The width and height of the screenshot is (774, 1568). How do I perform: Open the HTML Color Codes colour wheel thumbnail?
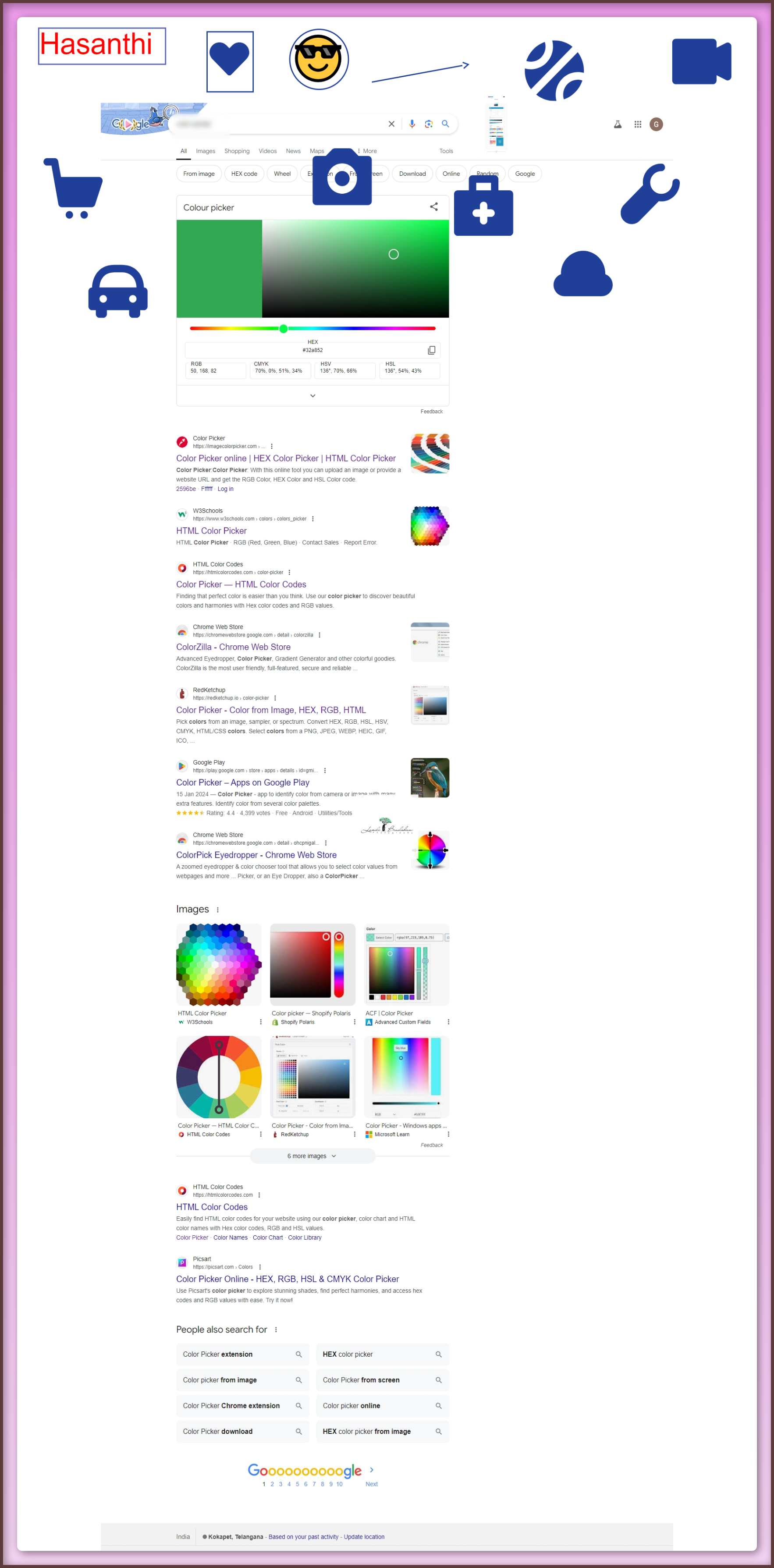click(x=219, y=1077)
